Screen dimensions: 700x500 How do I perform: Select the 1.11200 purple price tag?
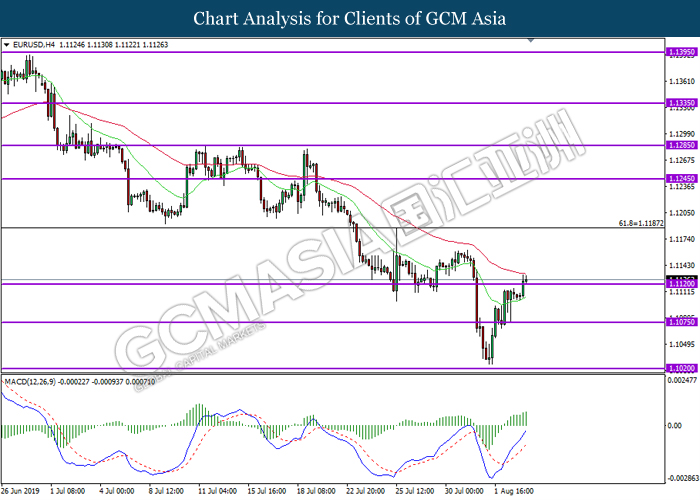click(680, 284)
